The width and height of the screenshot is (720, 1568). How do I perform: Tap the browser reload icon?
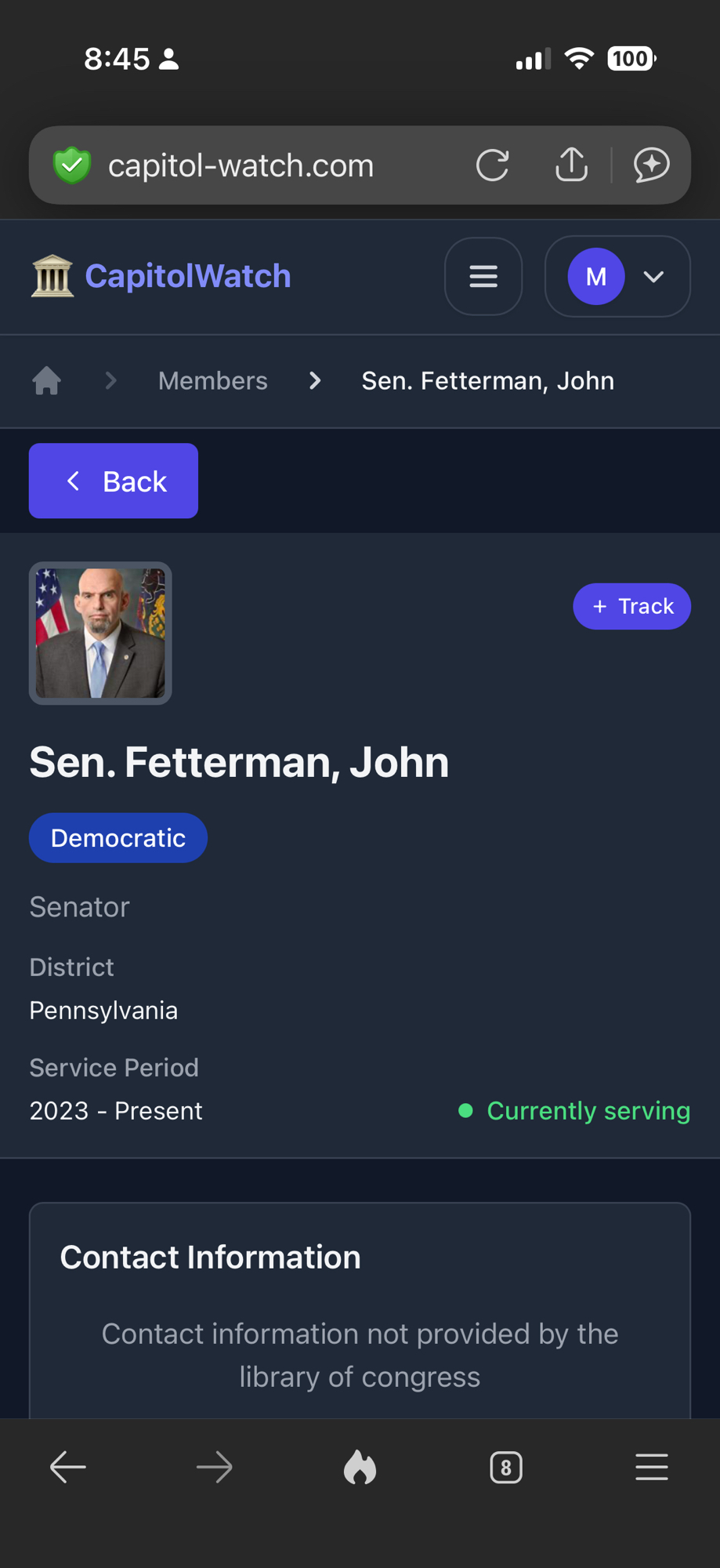coord(492,165)
